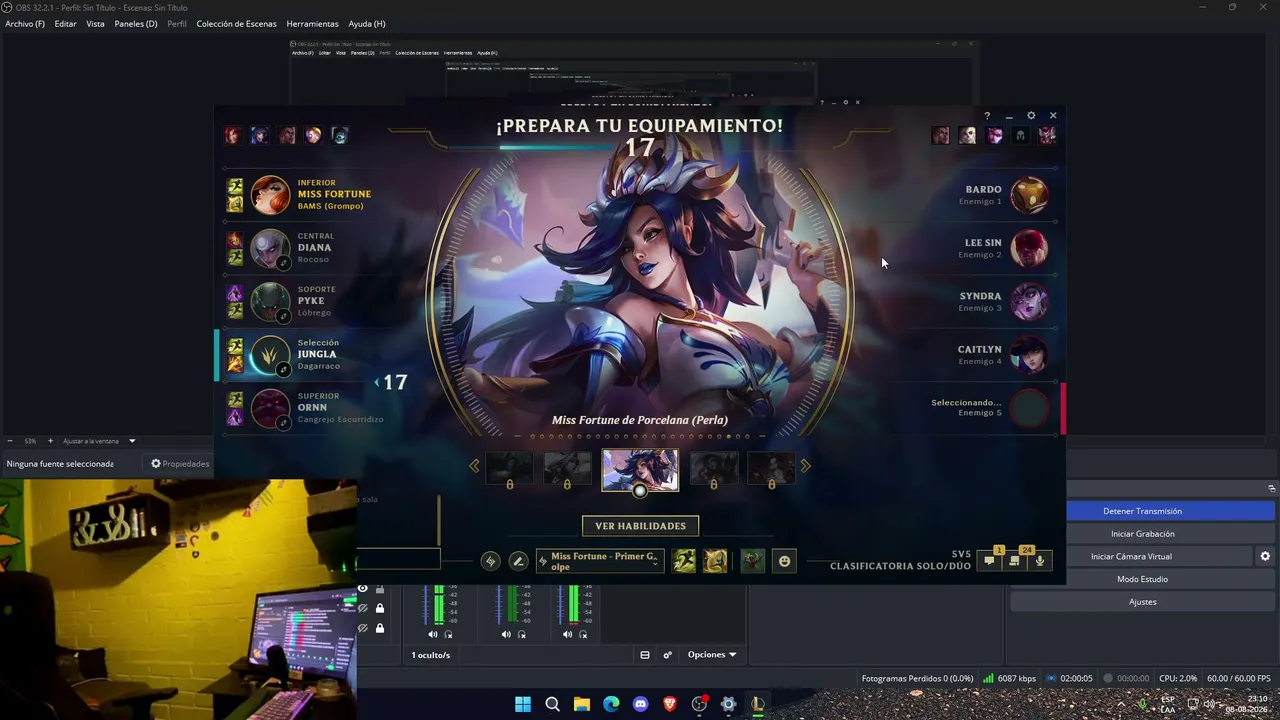
Task: Open the Vista menu
Action: (x=95, y=24)
